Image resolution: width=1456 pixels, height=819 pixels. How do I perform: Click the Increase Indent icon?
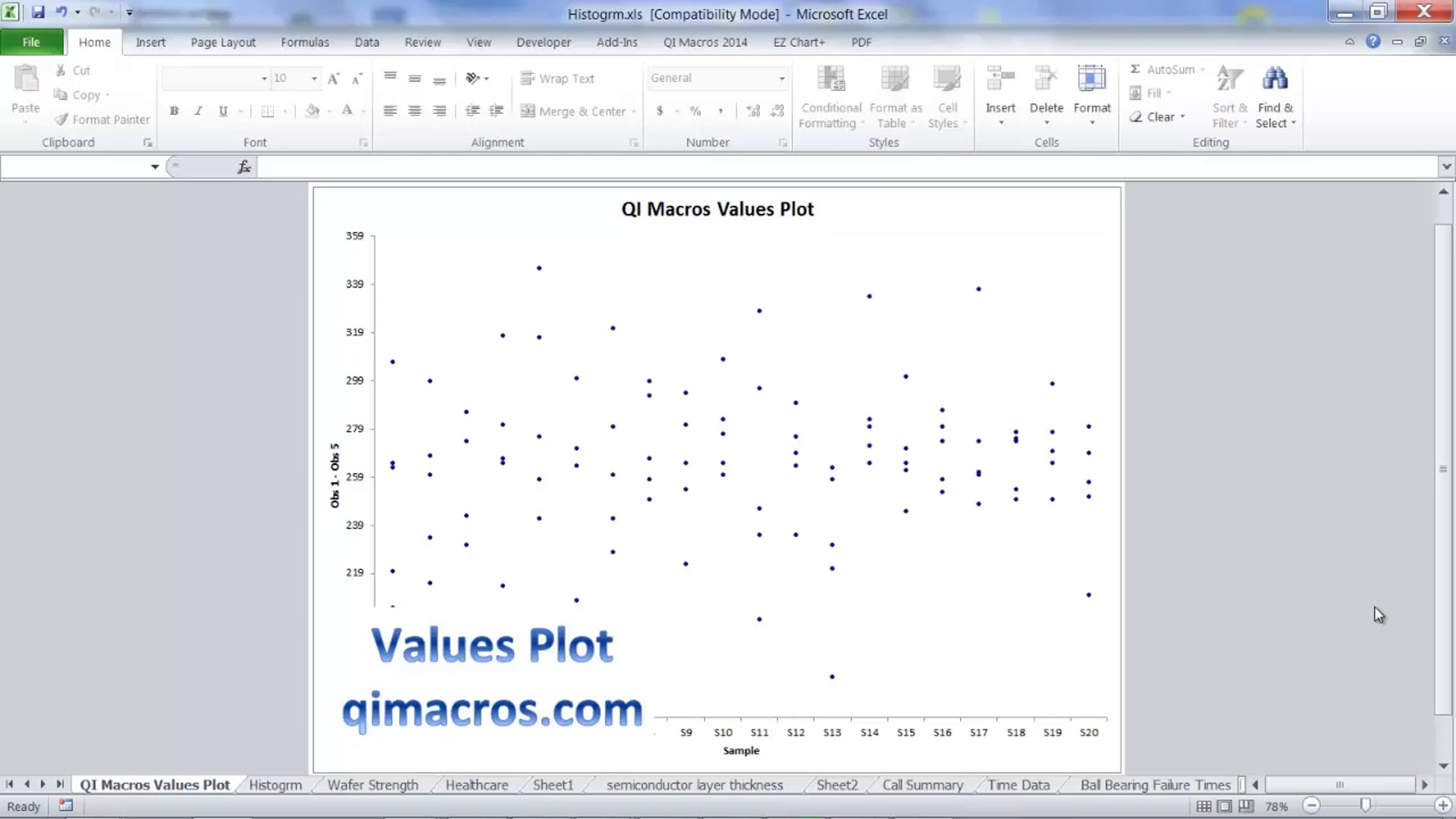tap(496, 111)
